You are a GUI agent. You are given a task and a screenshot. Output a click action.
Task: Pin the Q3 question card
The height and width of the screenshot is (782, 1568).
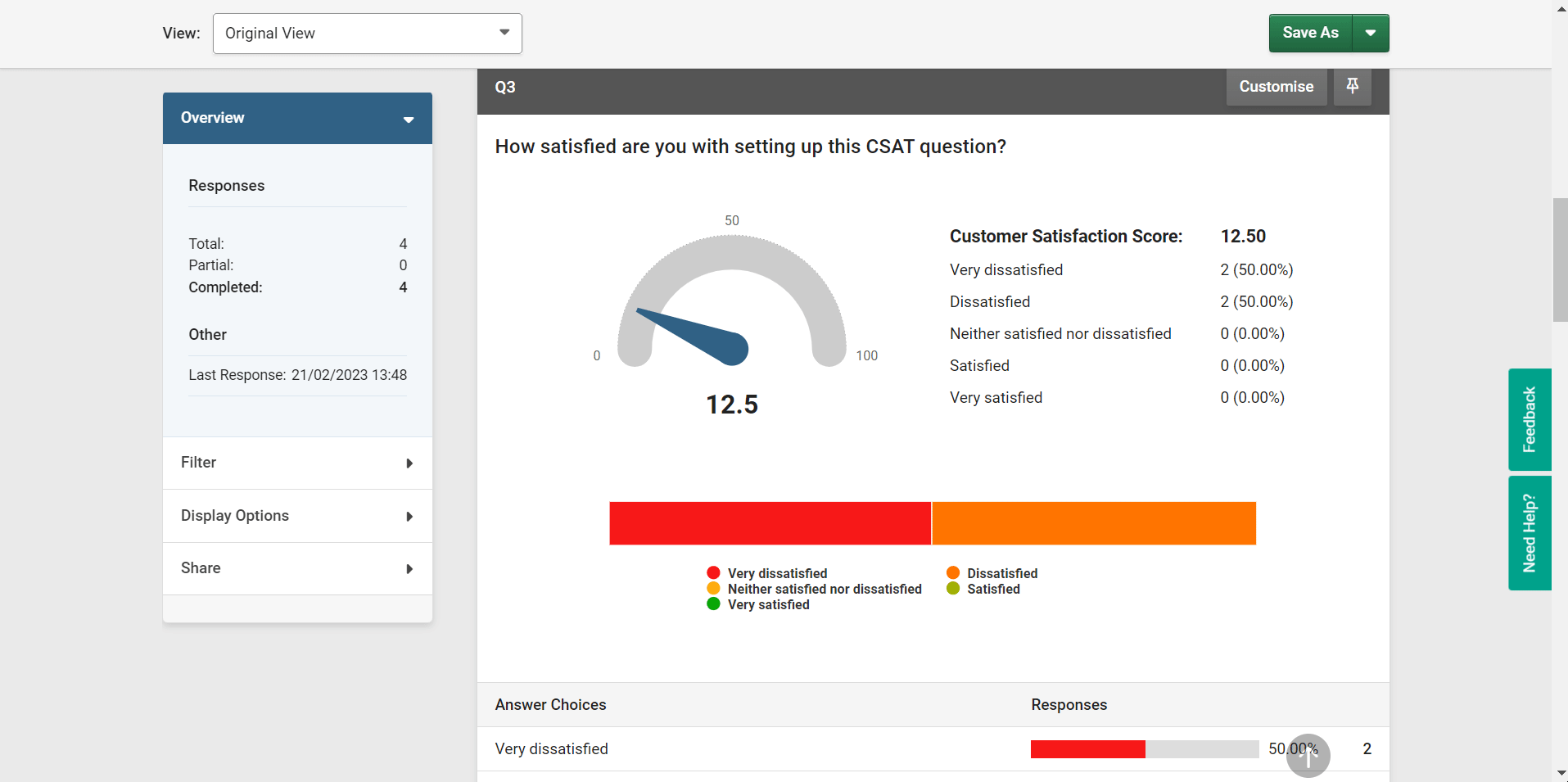[x=1352, y=86]
